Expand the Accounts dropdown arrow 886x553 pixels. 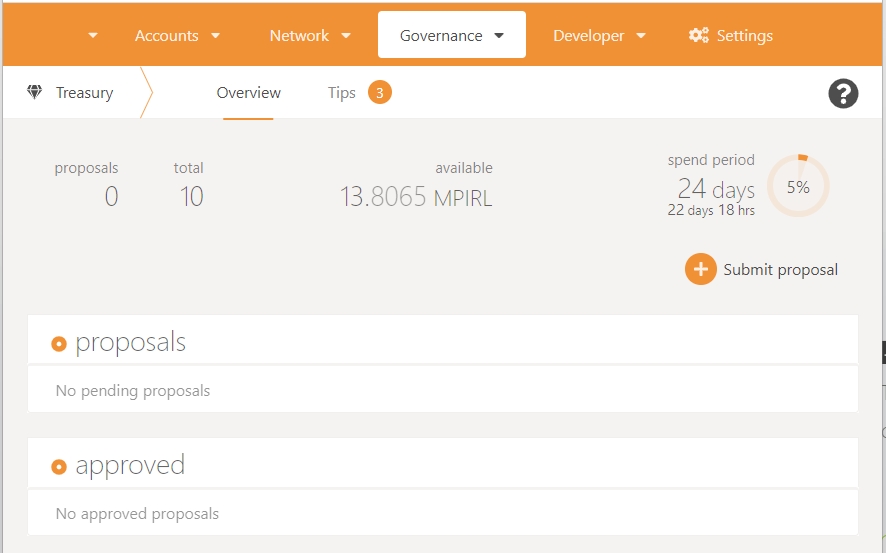[215, 36]
